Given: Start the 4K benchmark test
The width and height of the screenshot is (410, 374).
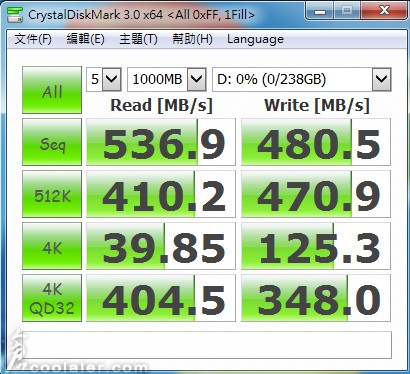Looking at the screenshot, I should click(52, 246).
